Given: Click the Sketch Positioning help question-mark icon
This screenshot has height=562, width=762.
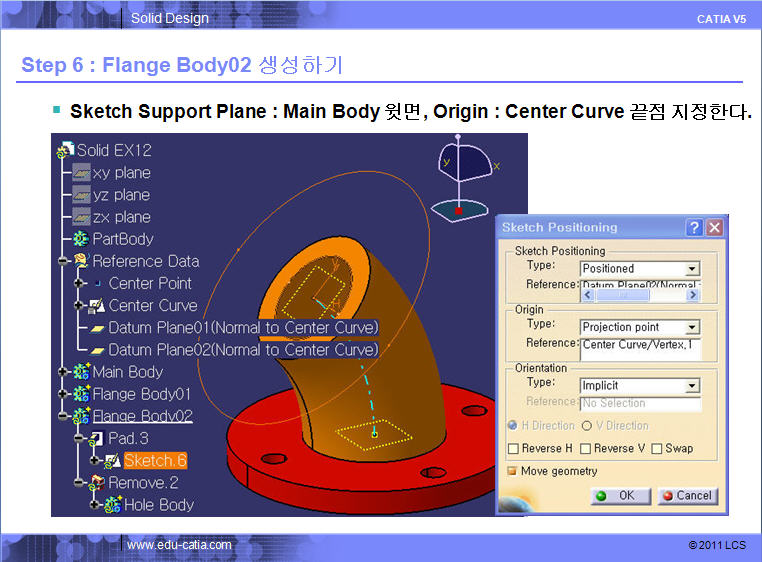Looking at the screenshot, I should click(x=694, y=227).
